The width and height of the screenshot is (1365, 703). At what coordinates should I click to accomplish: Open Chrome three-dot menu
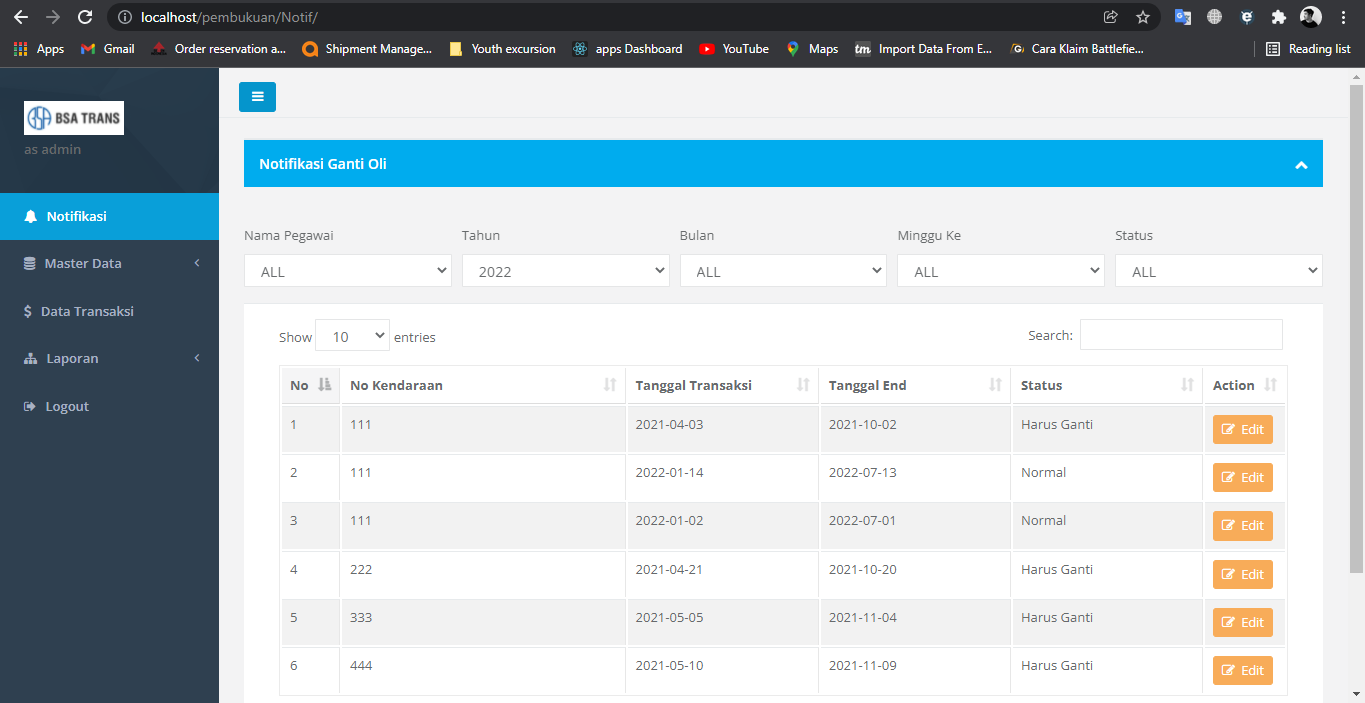[x=1344, y=17]
